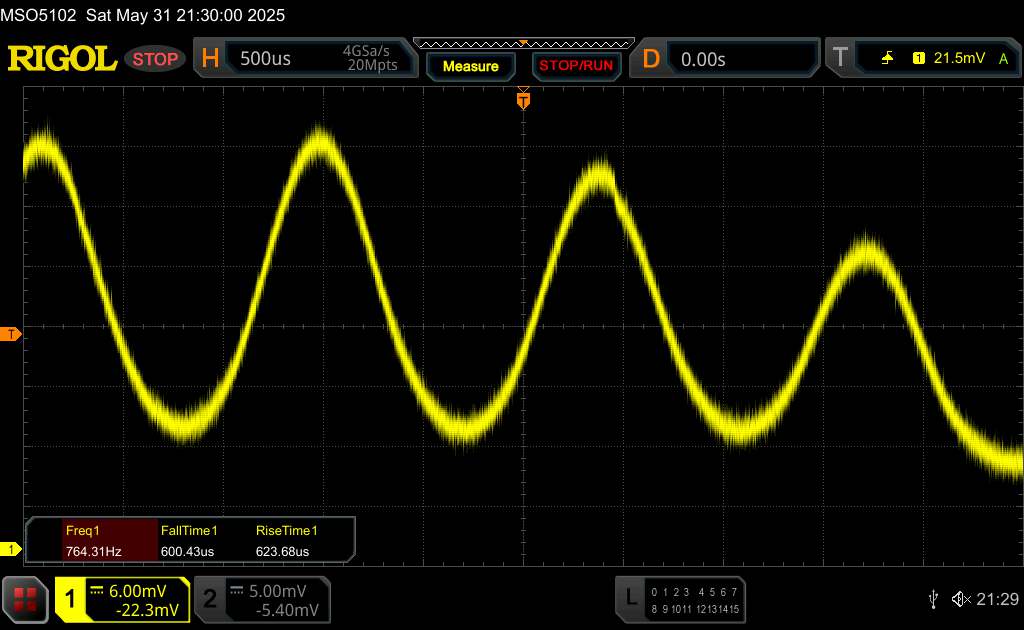Toggle the STOP run-state indicator
This screenshot has width=1024, height=630.
click(155, 59)
